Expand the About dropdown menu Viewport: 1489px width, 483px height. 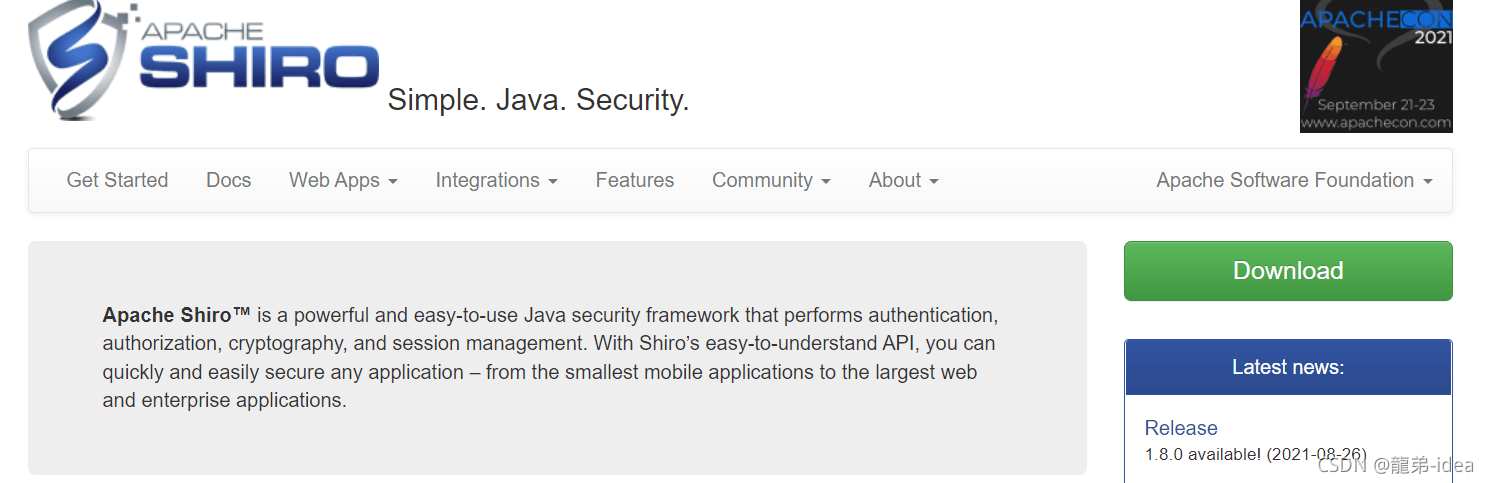click(x=903, y=180)
